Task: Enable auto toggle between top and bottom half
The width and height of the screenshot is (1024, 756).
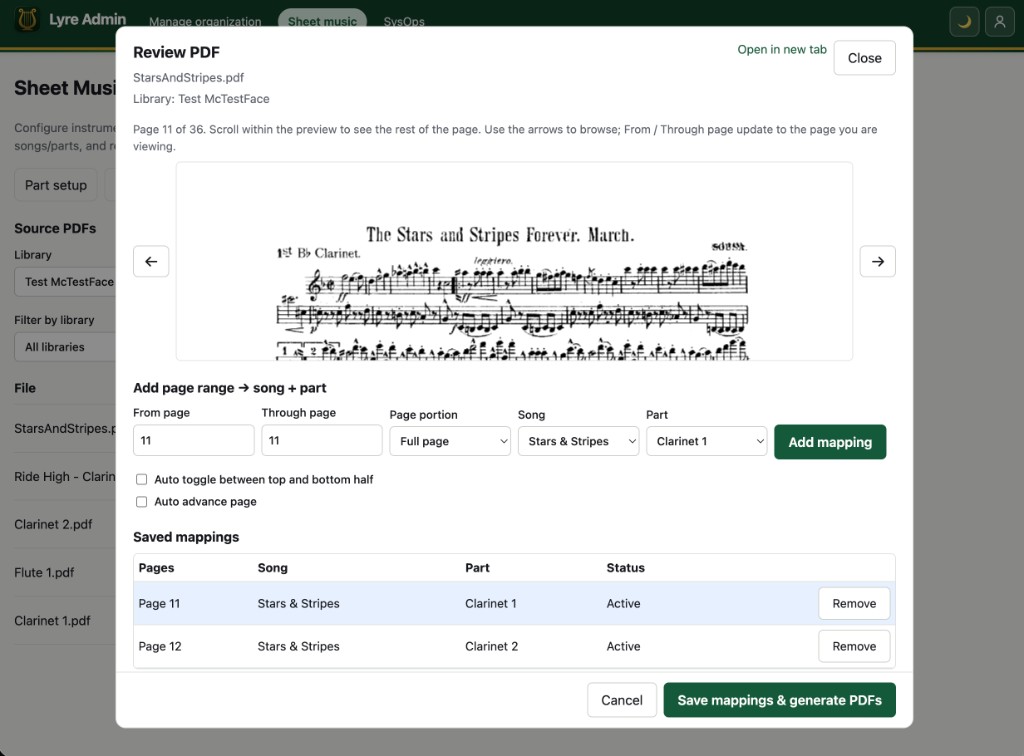Action: (x=141, y=479)
